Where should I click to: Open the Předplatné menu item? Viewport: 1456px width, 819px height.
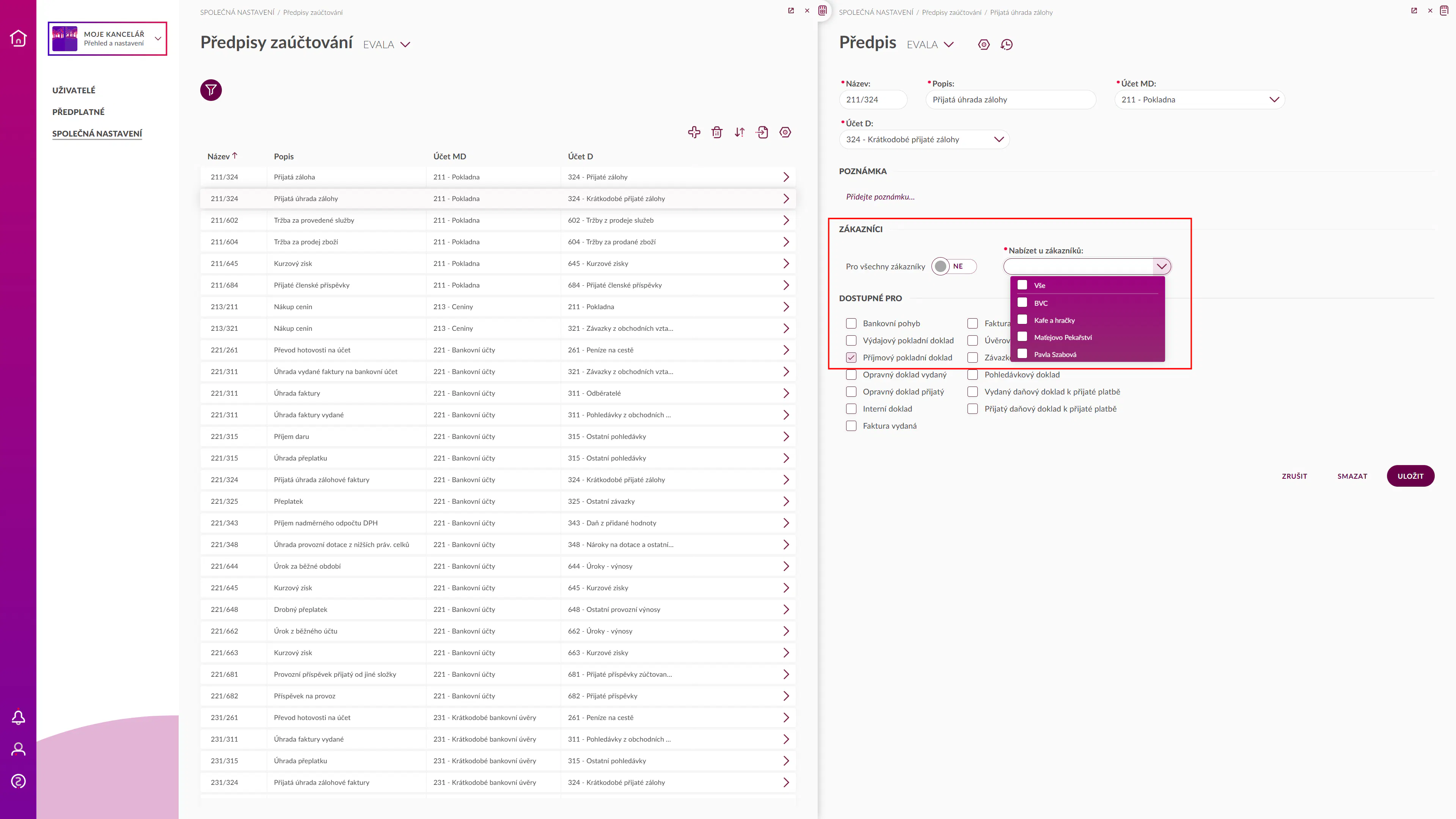point(79,112)
